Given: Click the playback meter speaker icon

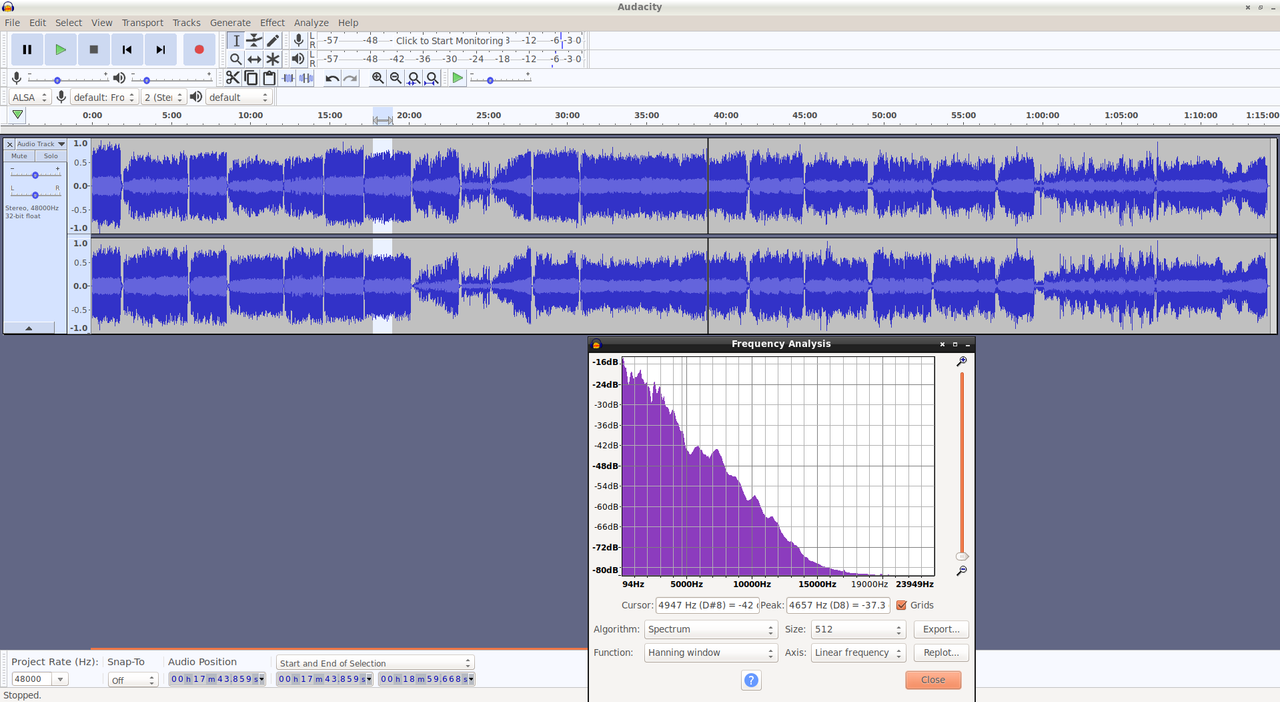Looking at the screenshot, I should [298, 59].
